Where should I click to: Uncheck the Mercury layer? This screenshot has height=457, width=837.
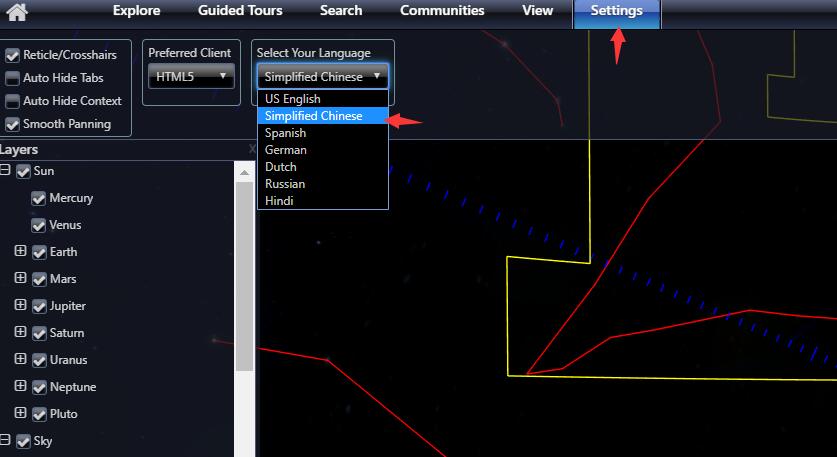(39, 198)
